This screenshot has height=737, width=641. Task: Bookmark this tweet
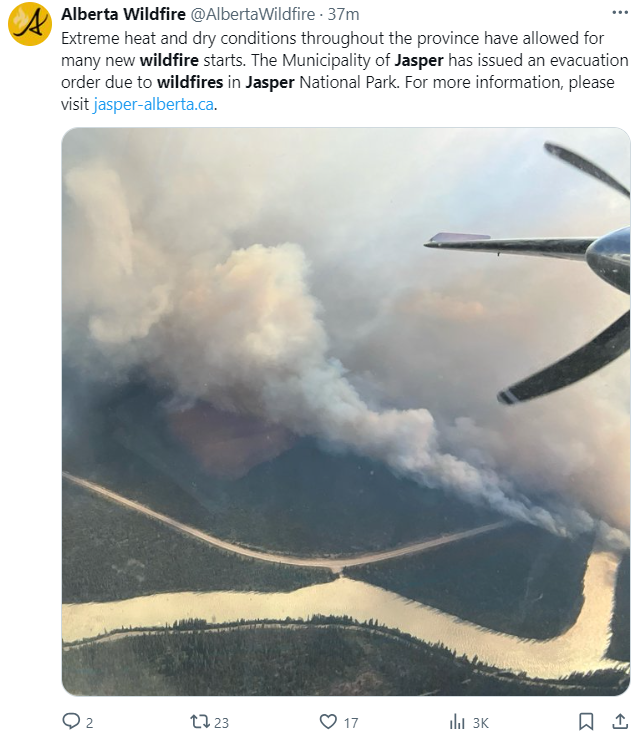[586, 721]
